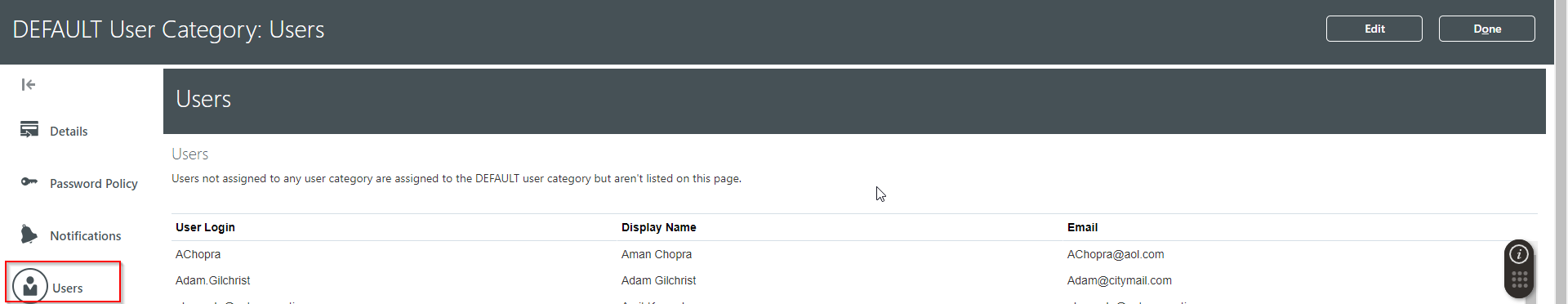Click the Password Policy key icon
The height and width of the screenshot is (304, 1568).
click(29, 181)
